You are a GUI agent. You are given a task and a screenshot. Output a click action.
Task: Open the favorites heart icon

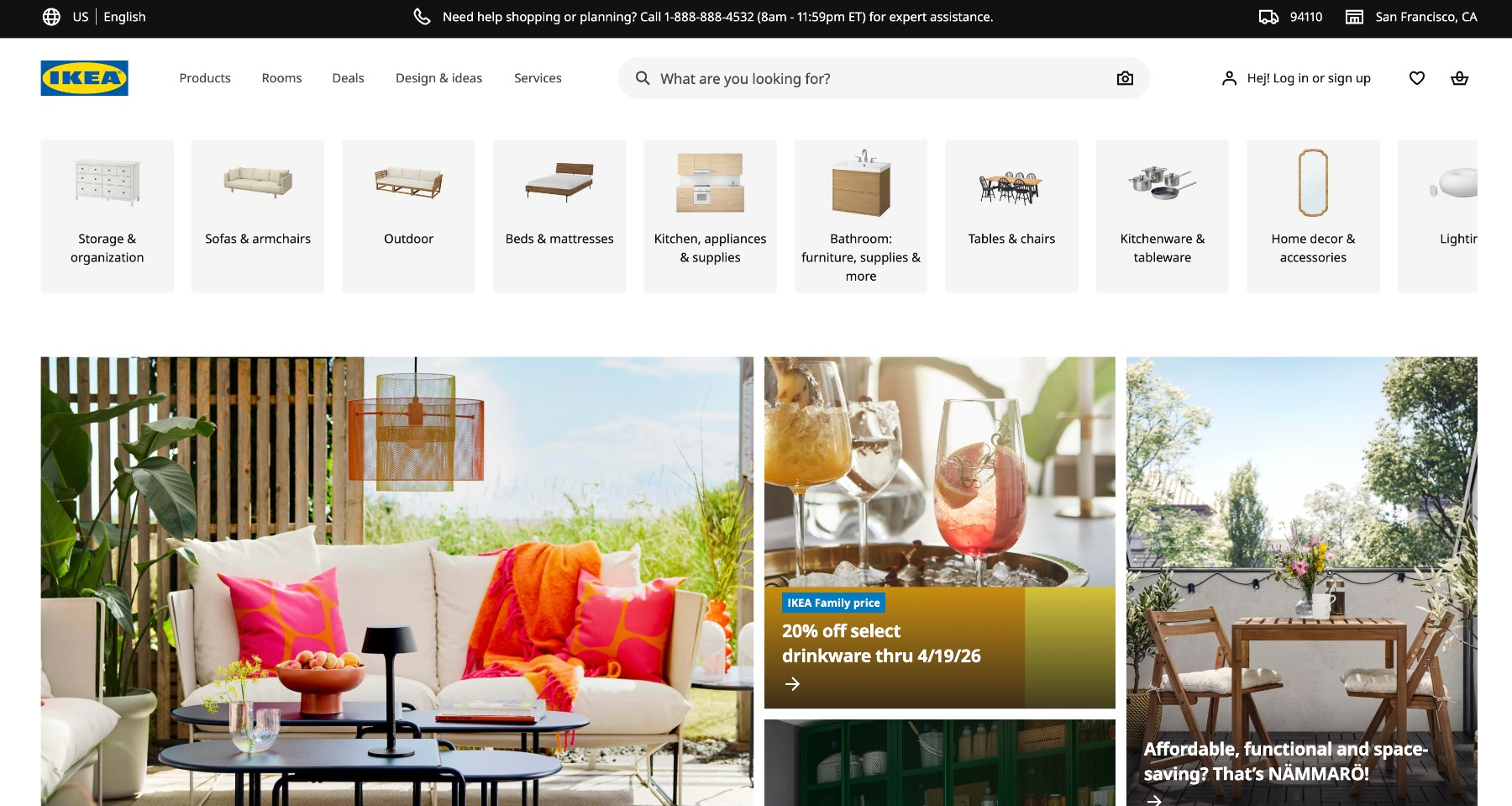point(1416,78)
